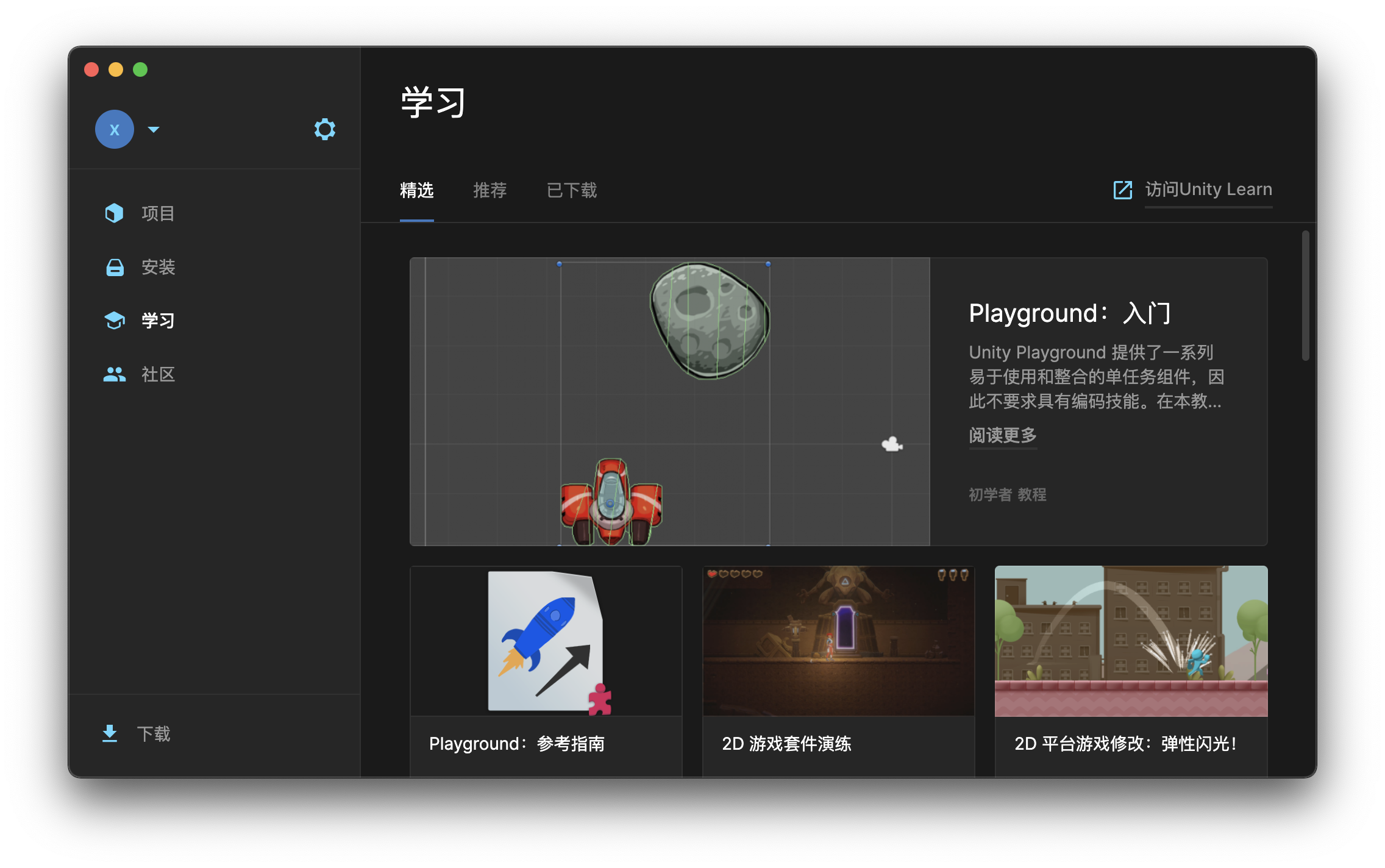Image resolution: width=1385 pixels, height=868 pixels.
Task: Expand the account dropdown arrow
Action: tap(154, 129)
